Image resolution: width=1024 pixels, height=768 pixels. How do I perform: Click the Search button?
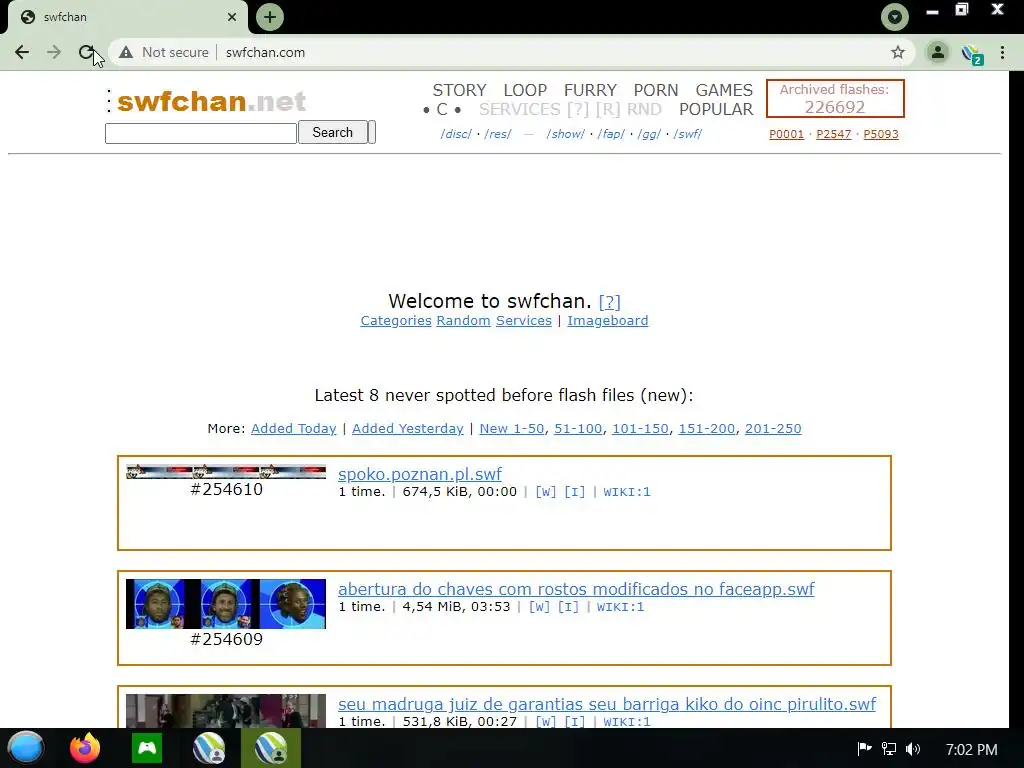[332, 132]
